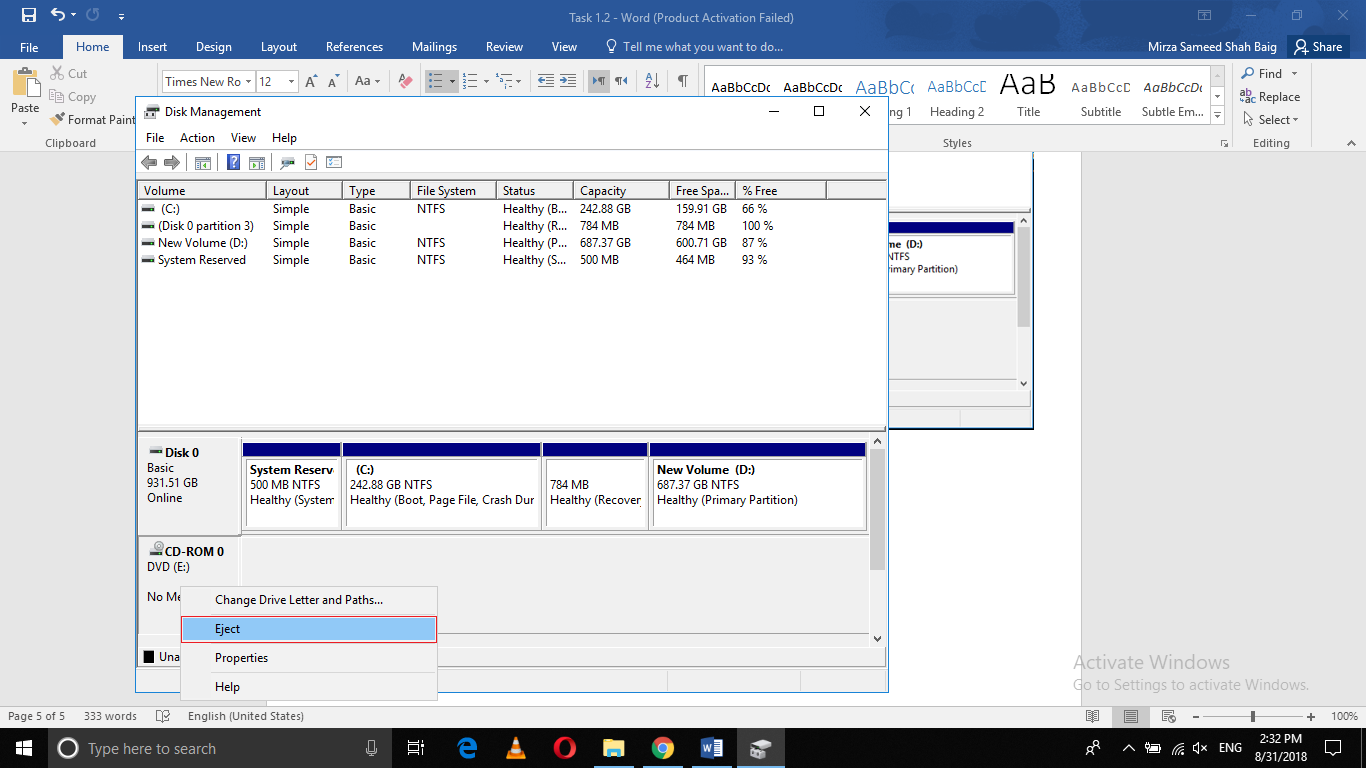Toggle the paragraph marks icon in Word
The height and width of the screenshot is (768, 1366).
click(x=684, y=80)
